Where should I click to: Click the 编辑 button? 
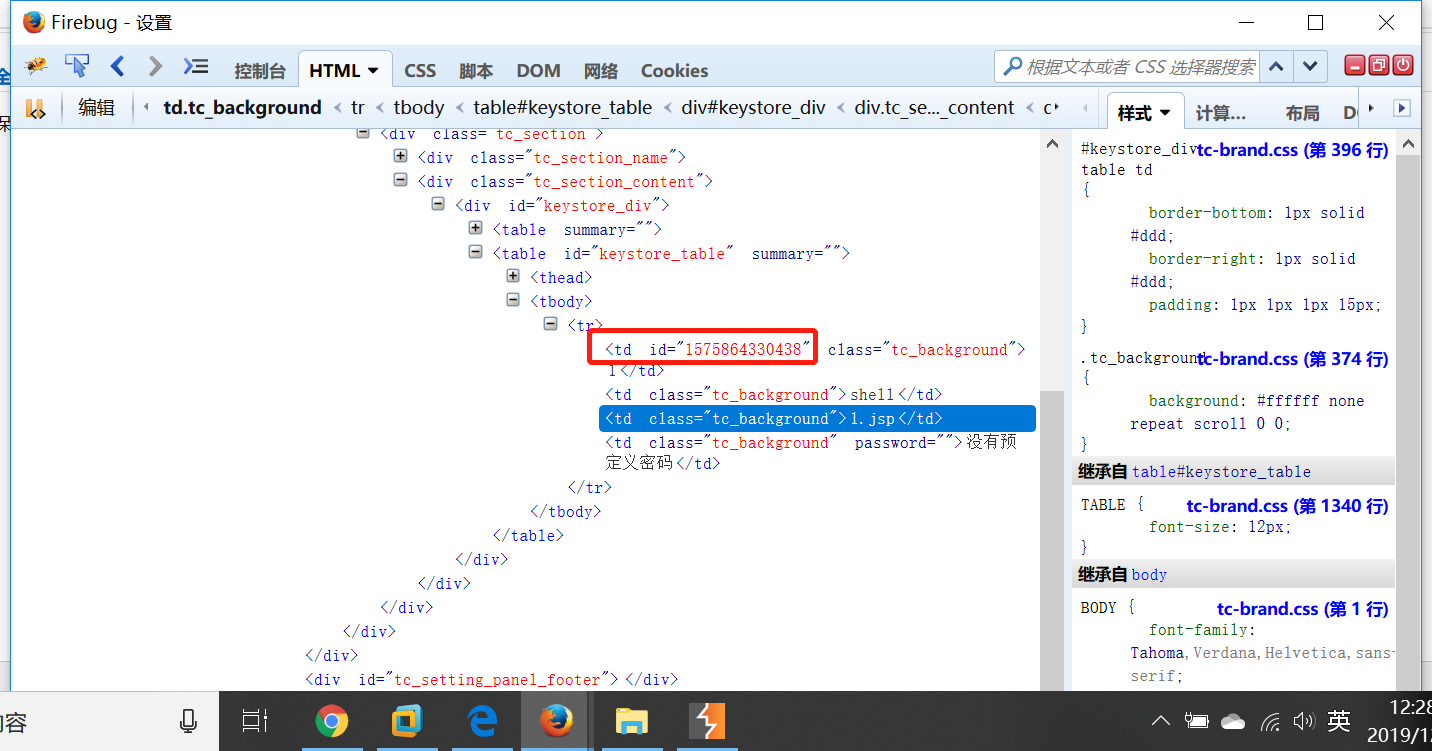[97, 108]
